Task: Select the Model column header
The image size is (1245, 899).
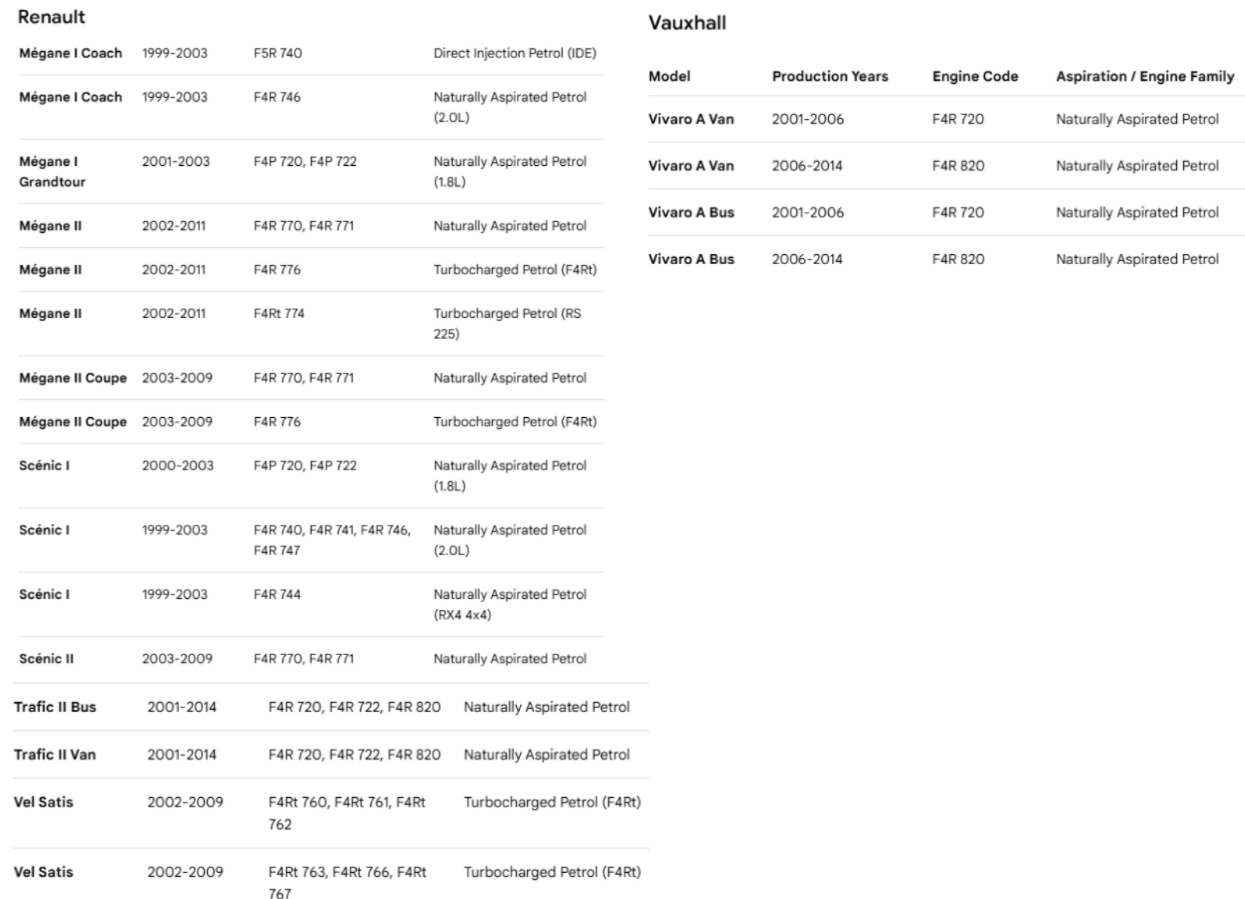Action: click(670, 77)
